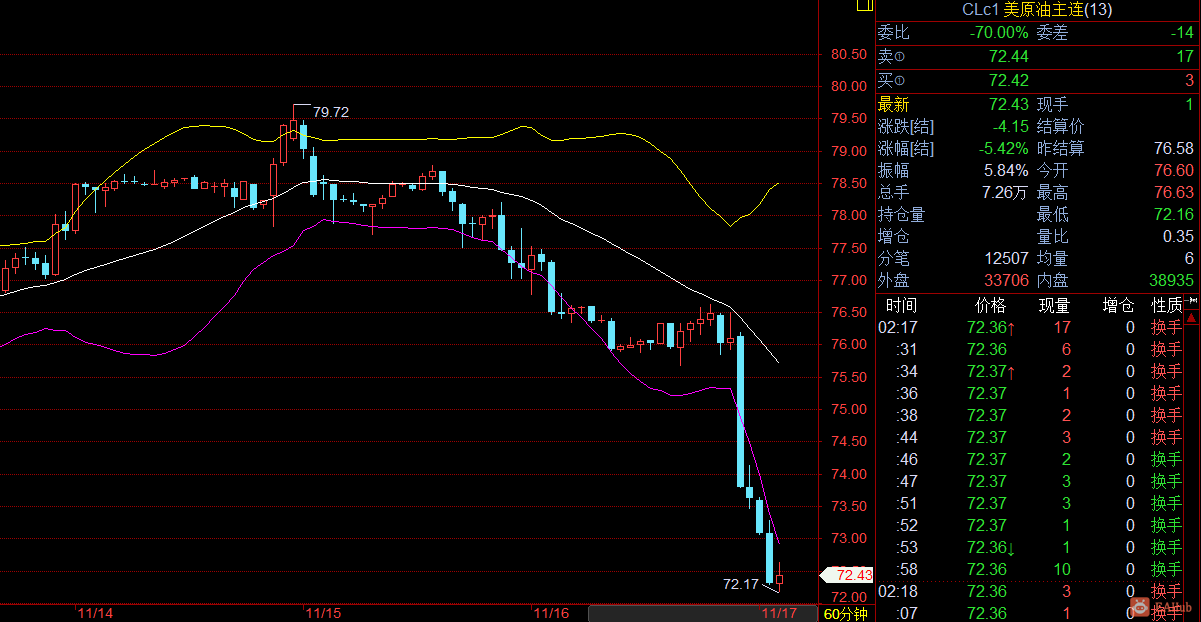Click the 增仓 column header in the tick list
Screen dimensions: 1201x622
pyautogui.click(x=1118, y=305)
